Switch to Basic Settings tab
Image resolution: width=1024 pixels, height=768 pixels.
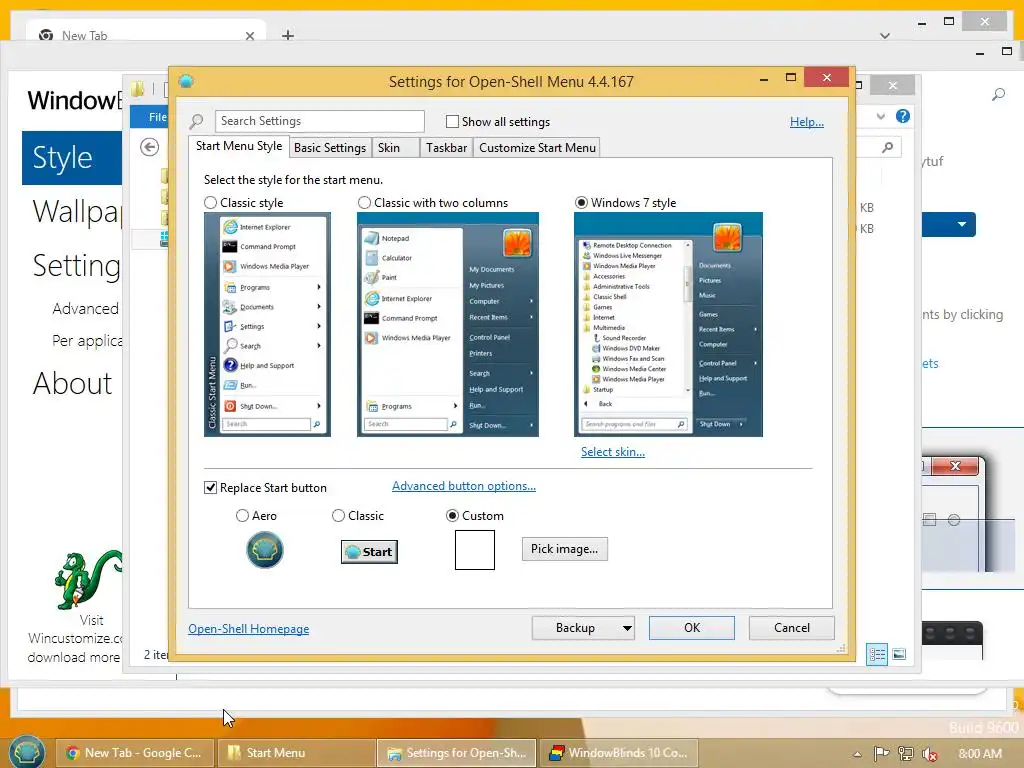coord(330,148)
